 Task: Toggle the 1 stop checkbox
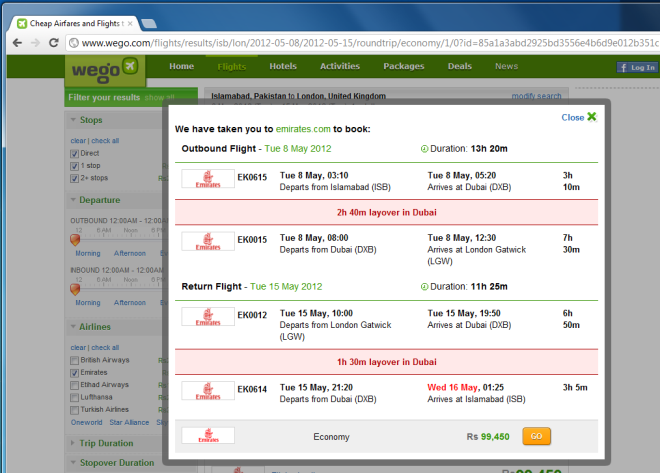coord(75,166)
